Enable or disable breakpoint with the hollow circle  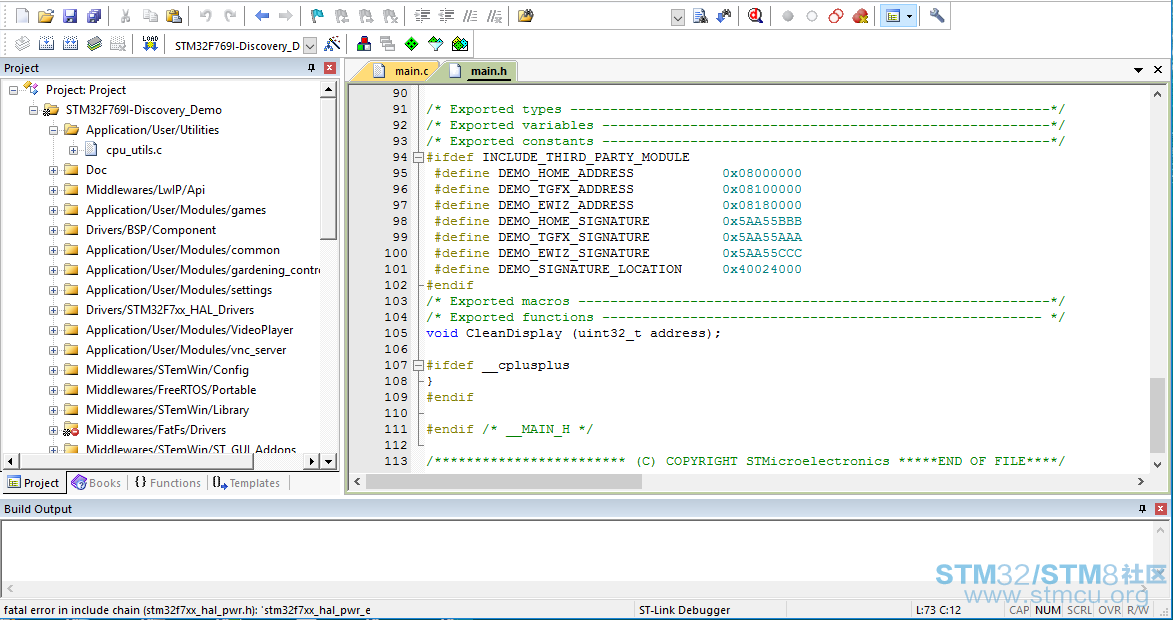pyautogui.click(x=812, y=16)
